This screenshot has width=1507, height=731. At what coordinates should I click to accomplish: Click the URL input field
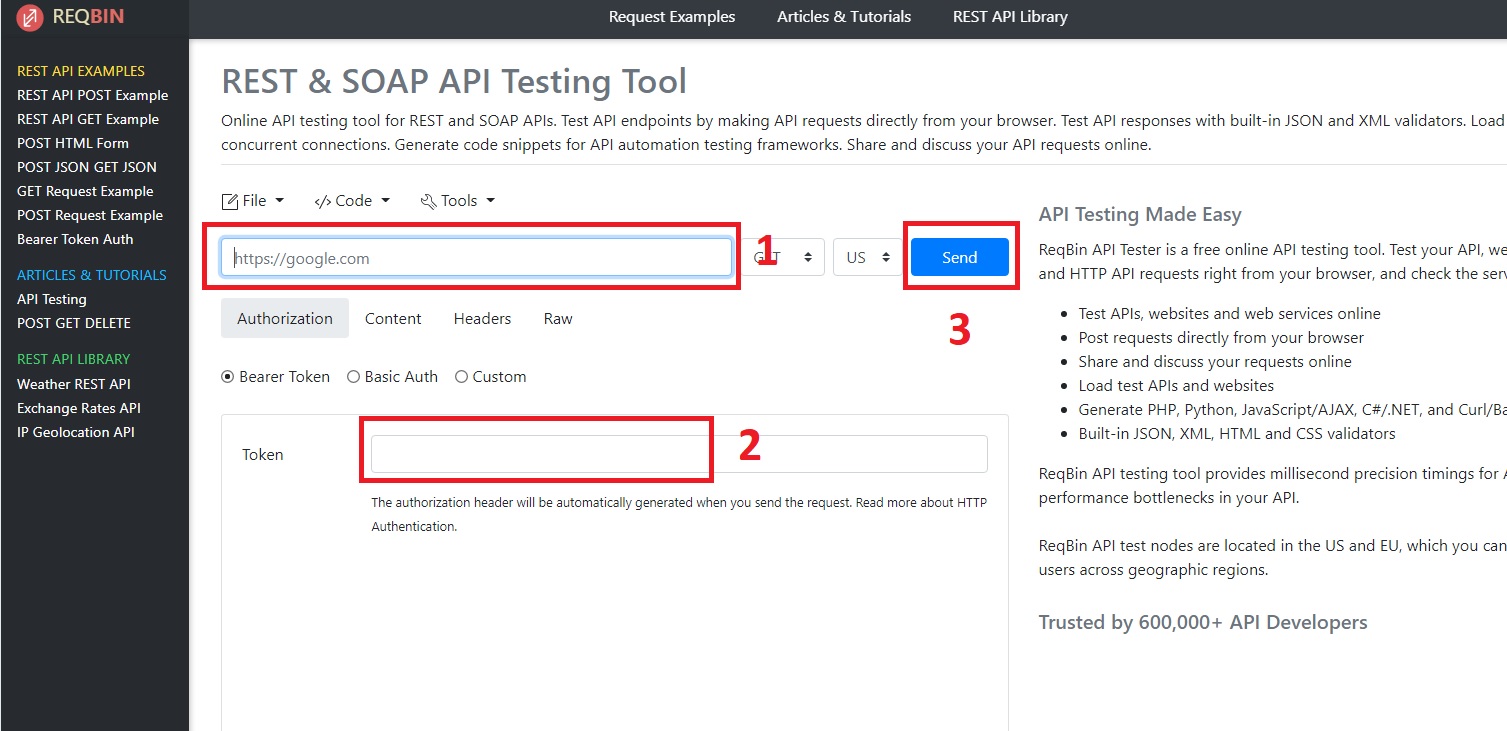tap(476, 258)
